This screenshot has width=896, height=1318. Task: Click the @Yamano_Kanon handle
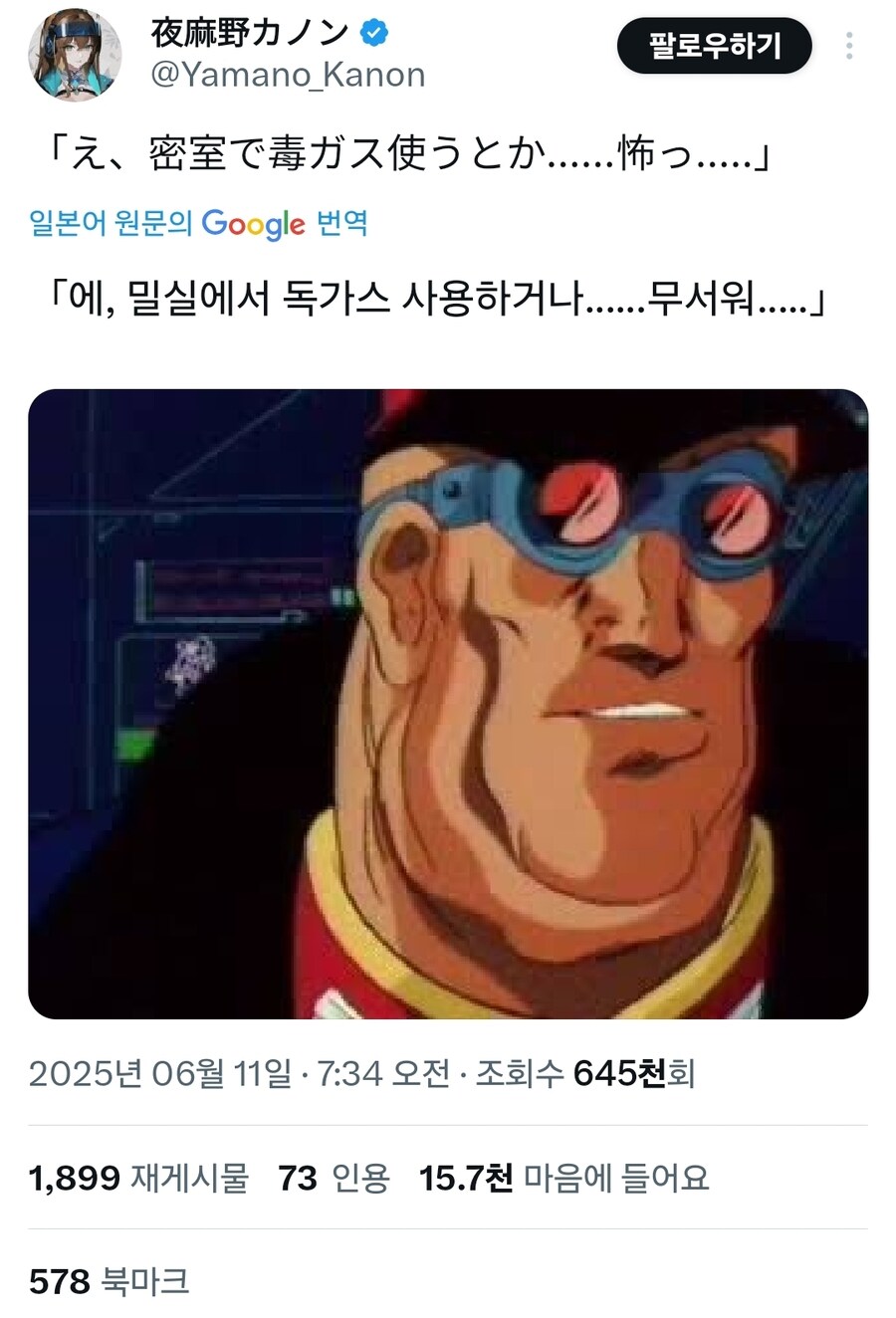(288, 75)
